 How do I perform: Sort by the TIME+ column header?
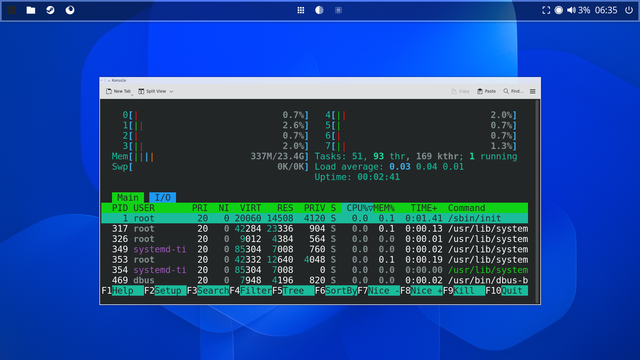(x=424, y=208)
